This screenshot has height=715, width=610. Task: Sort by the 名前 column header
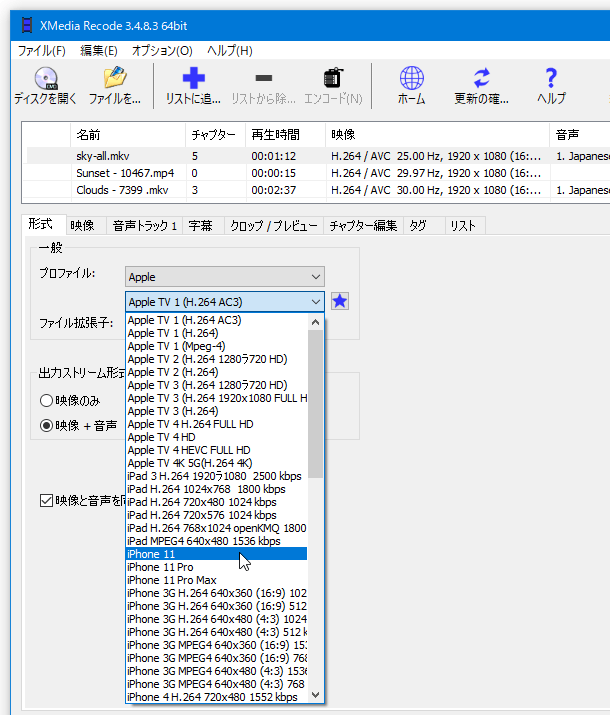[x=128, y=135]
